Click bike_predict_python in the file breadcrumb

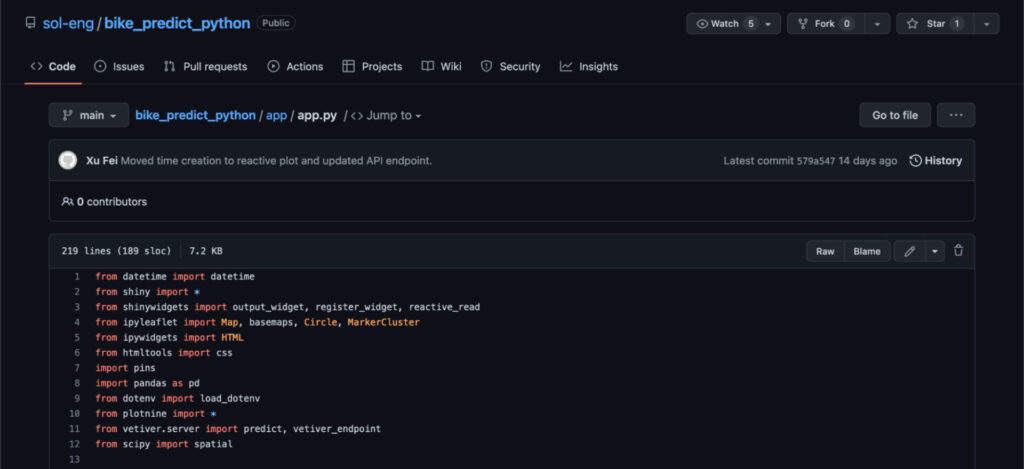point(195,115)
